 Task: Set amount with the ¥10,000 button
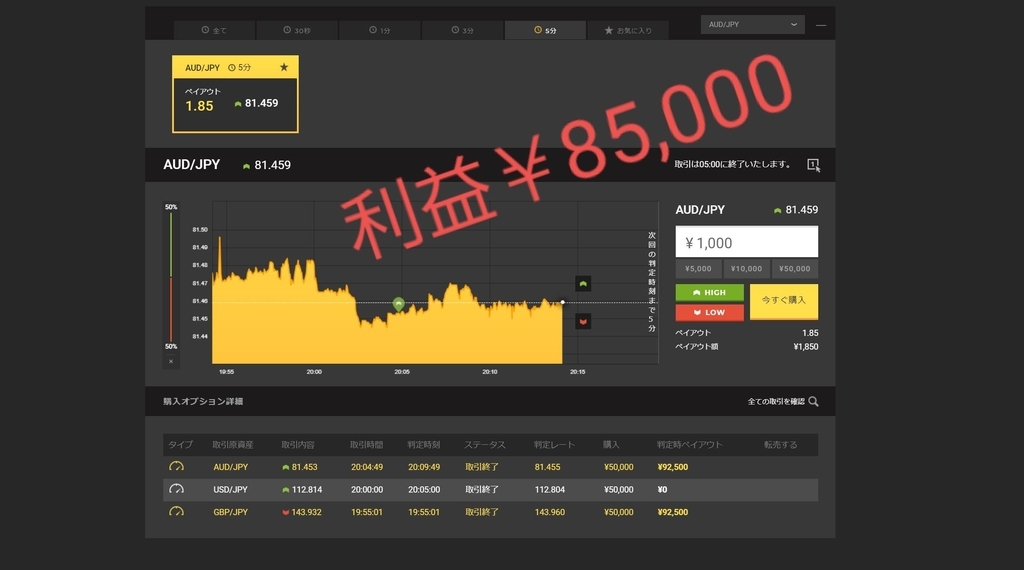tap(746, 268)
